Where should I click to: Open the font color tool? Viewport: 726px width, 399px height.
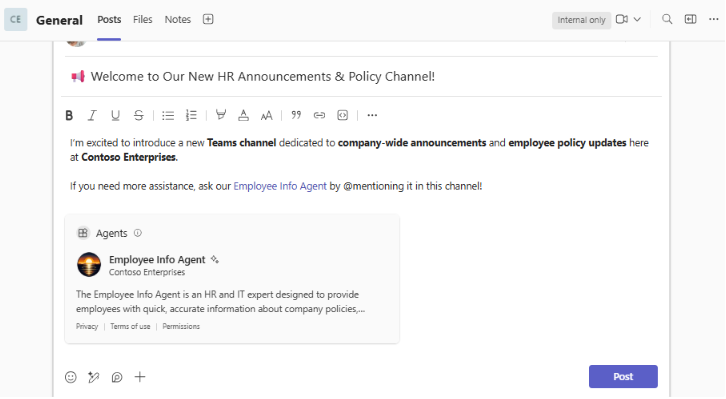pyautogui.click(x=243, y=115)
